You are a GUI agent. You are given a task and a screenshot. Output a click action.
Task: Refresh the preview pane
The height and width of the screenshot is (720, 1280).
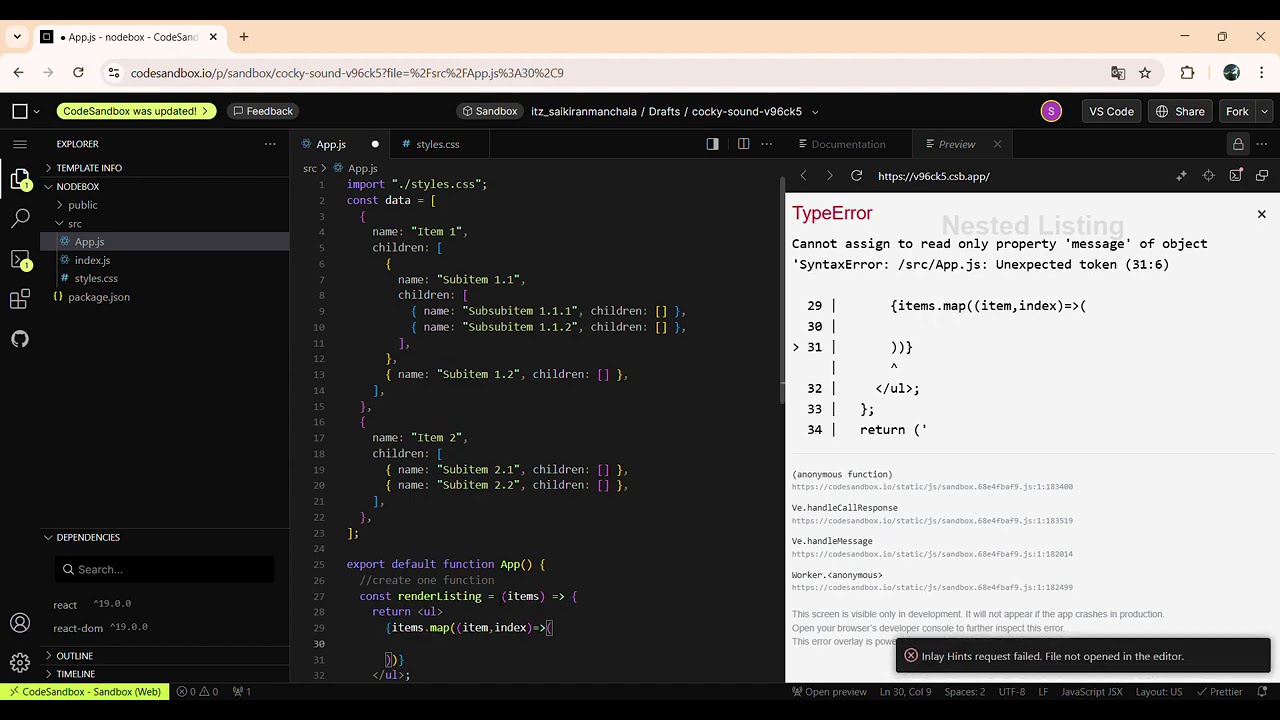pyautogui.click(x=856, y=176)
